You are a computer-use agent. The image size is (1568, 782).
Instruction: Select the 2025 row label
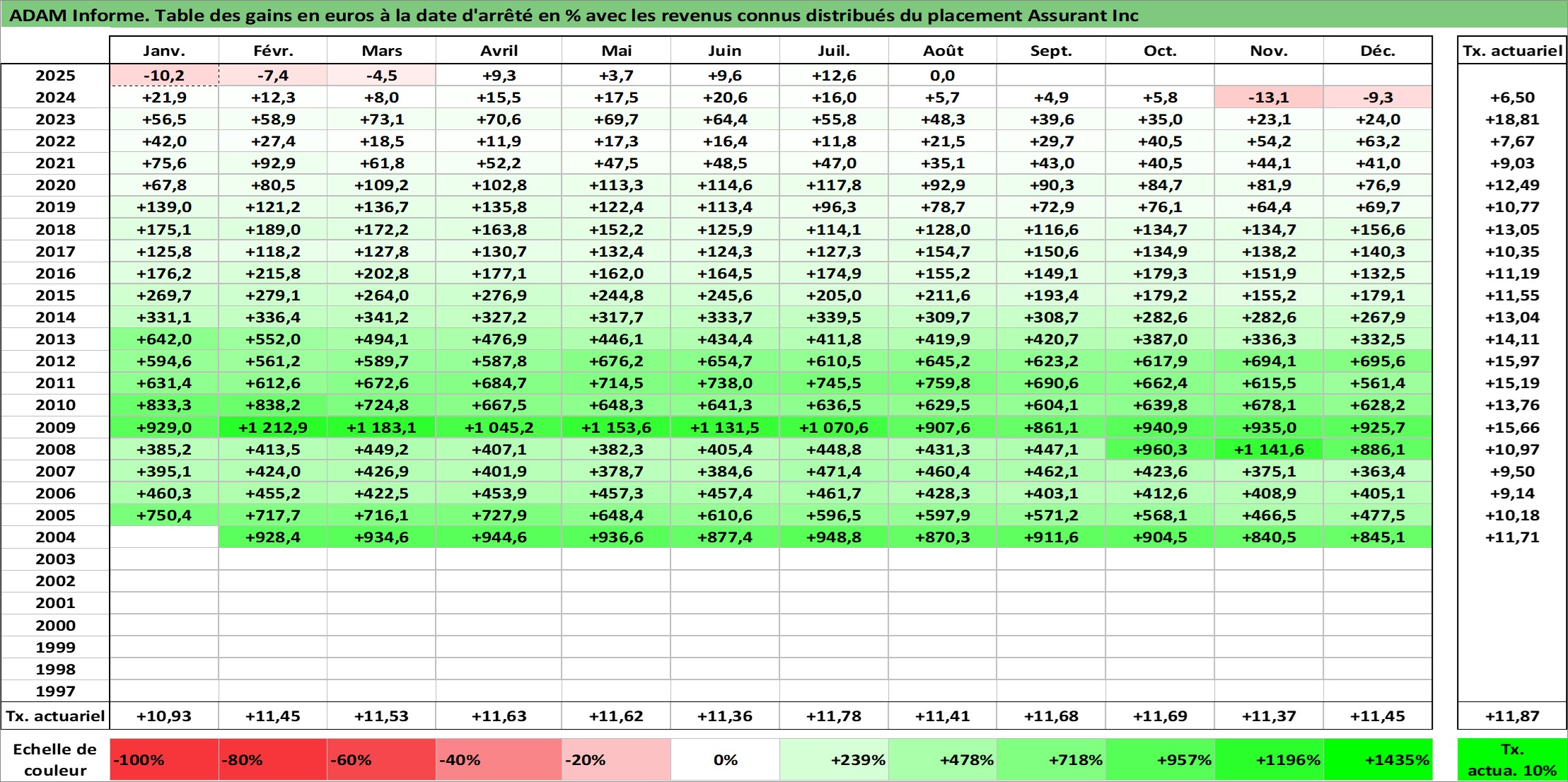pyautogui.click(x=55, y=75)
